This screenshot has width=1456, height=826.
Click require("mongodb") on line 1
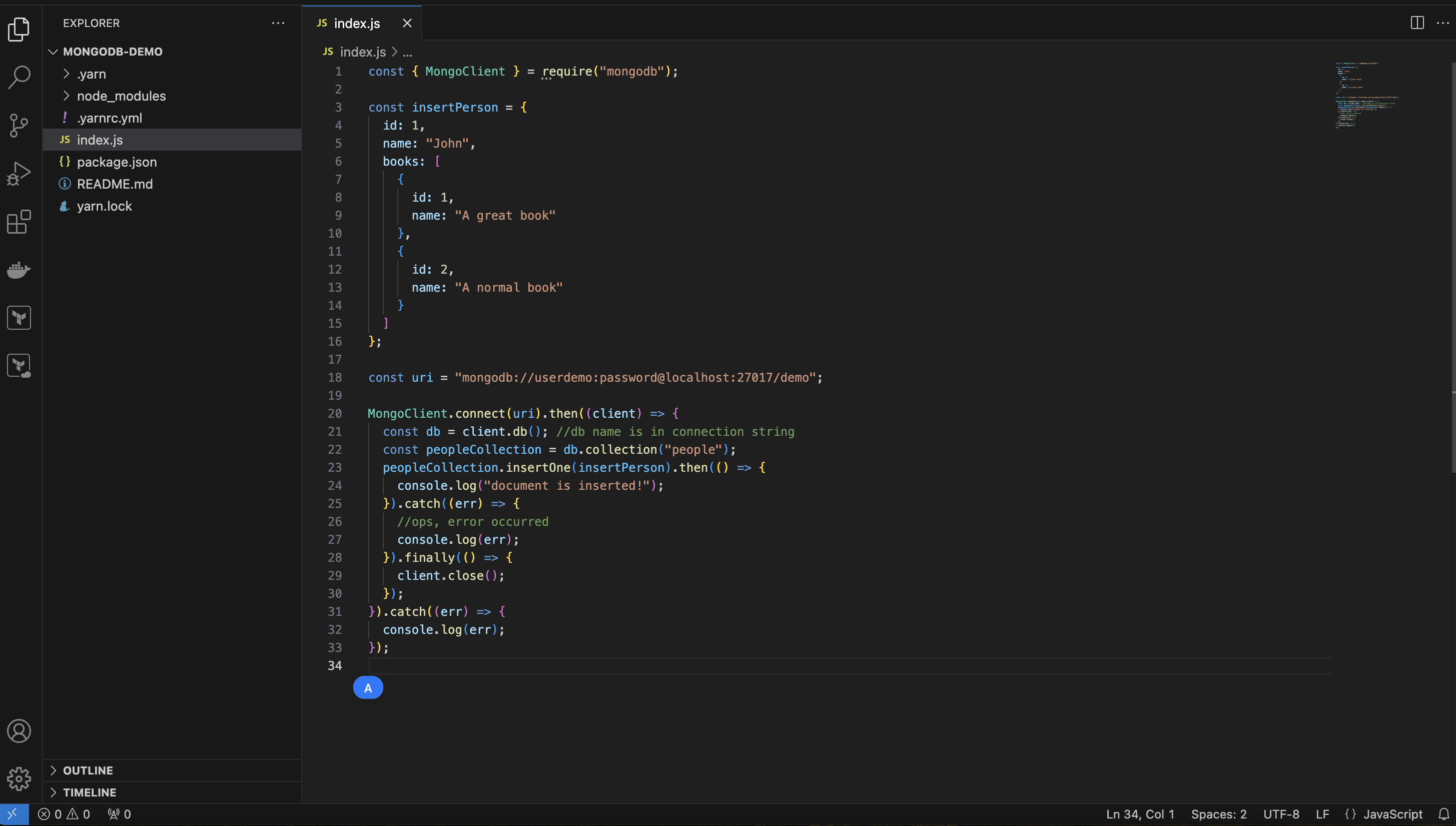coord(606,72)
